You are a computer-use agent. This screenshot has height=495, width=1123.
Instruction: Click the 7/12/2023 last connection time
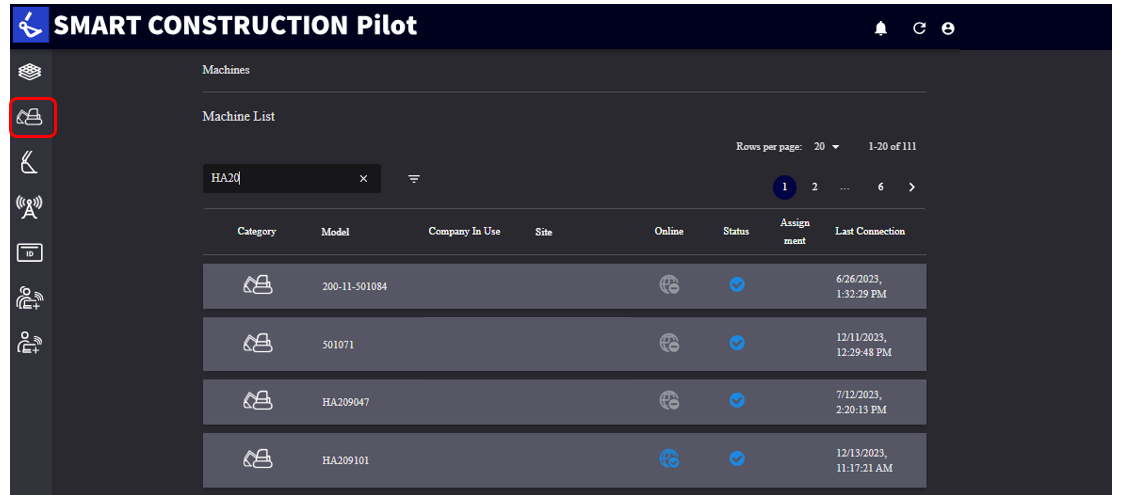pos(862,402)
